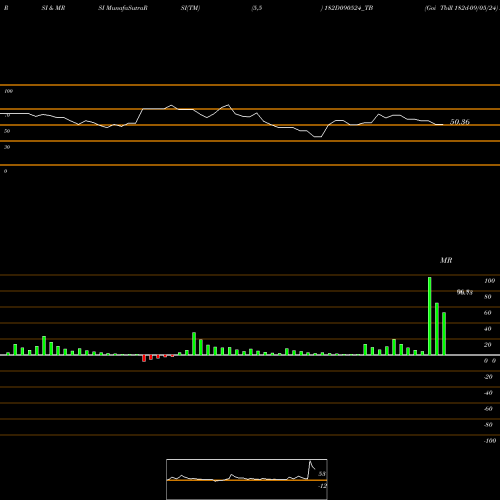The image size is (500, 500).
Task: Click the '30' label on RSI axis
Action: [7, 147]
